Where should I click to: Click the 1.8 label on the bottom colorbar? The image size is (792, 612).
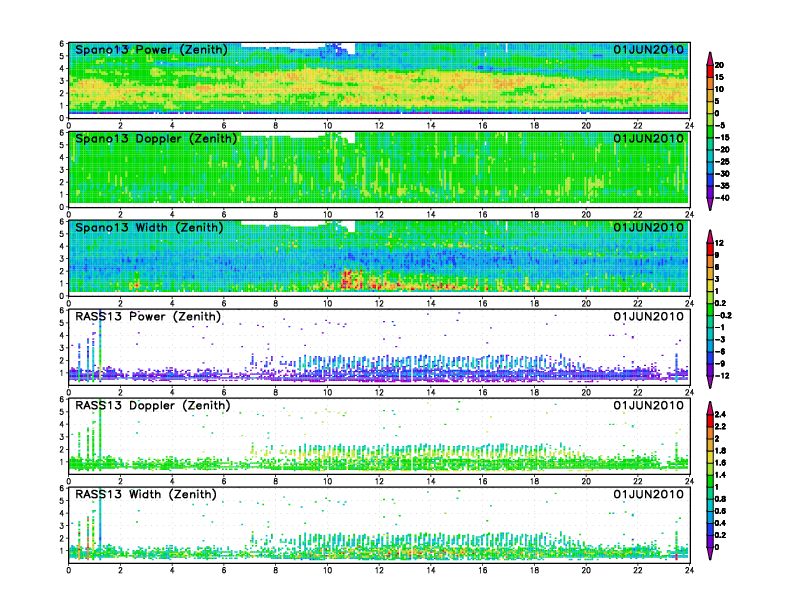pos(720,450)
